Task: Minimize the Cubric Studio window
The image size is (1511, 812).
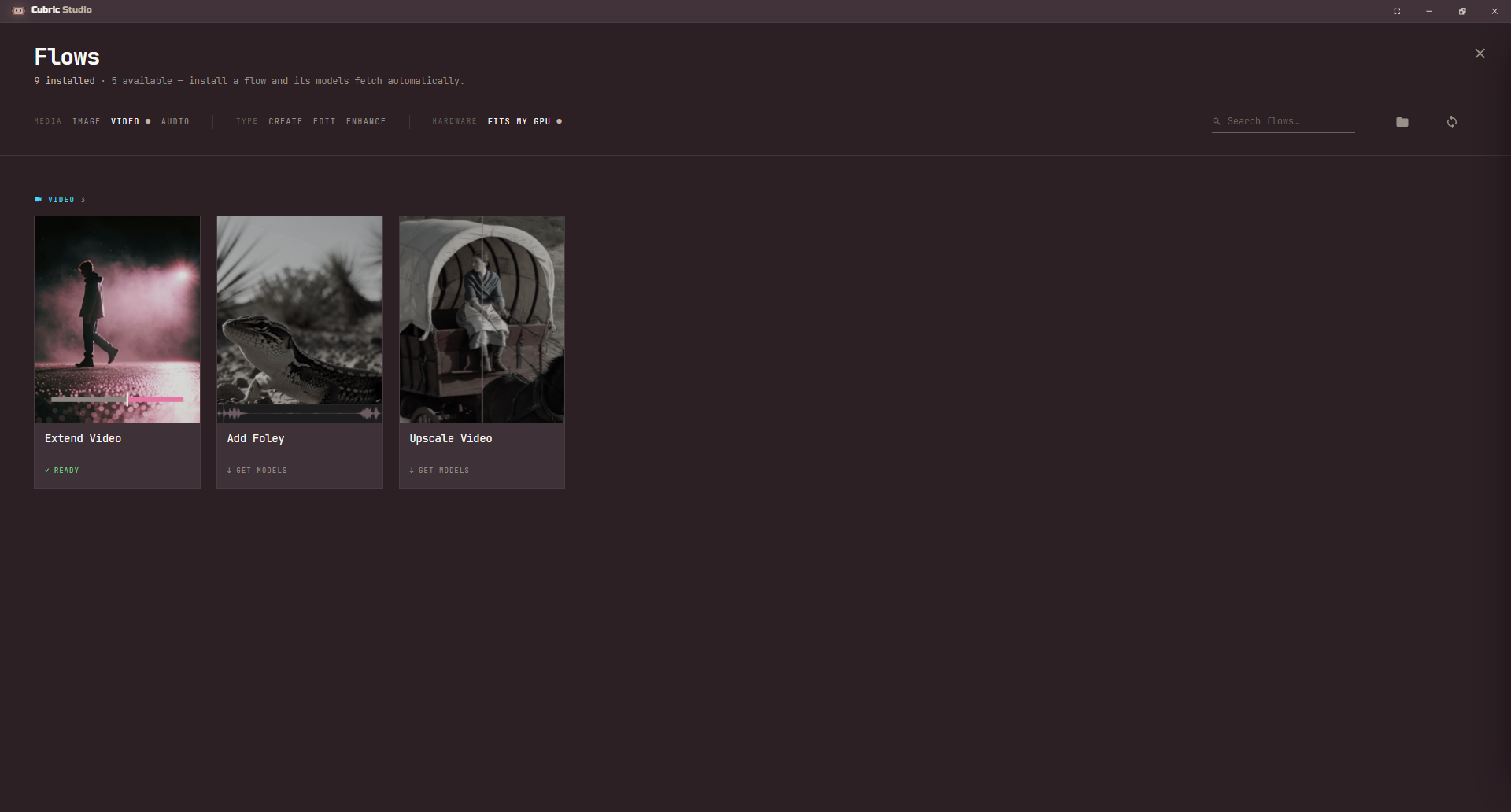Action: (1429, 11)
